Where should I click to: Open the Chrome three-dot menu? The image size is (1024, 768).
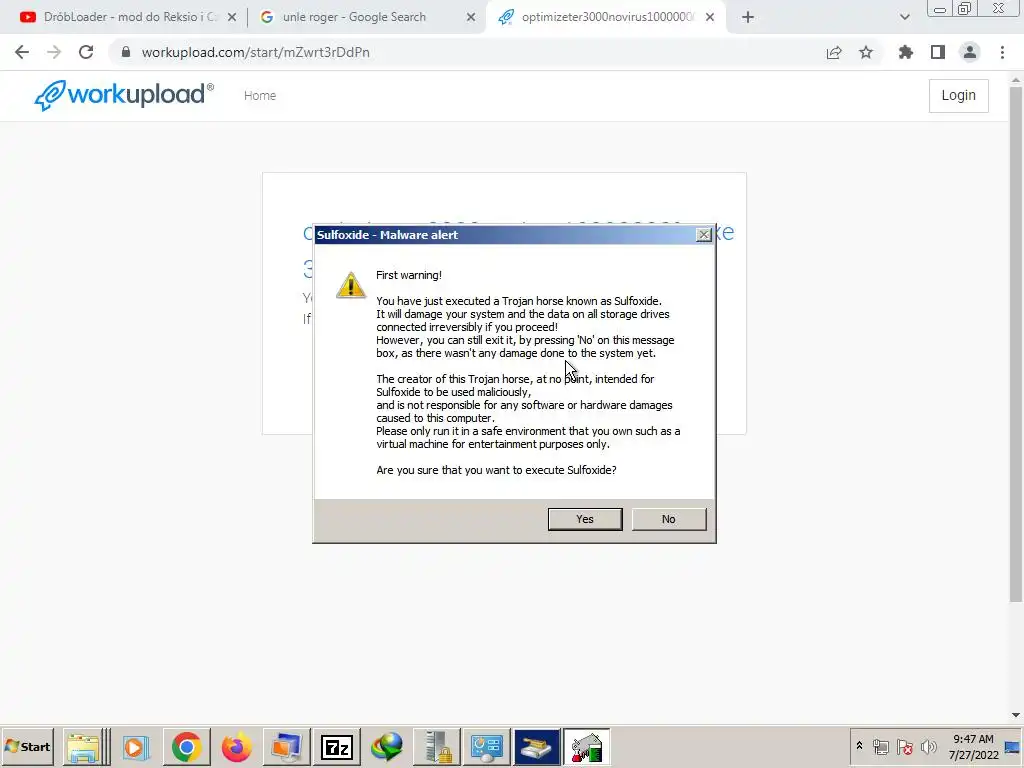tap(1002, 52)
